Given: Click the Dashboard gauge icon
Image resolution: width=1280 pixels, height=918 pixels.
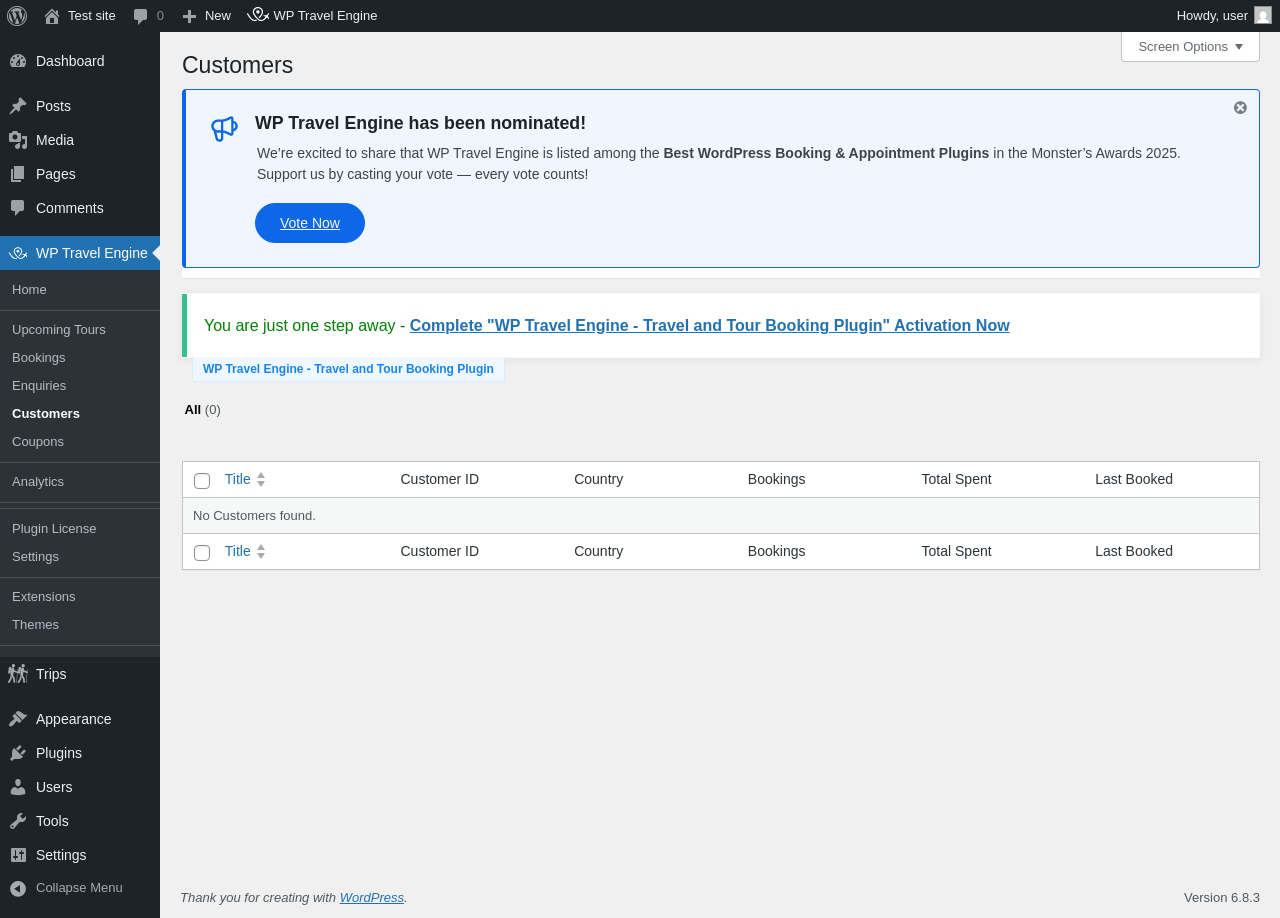Looking at the screenshot, I should point(18,61).
